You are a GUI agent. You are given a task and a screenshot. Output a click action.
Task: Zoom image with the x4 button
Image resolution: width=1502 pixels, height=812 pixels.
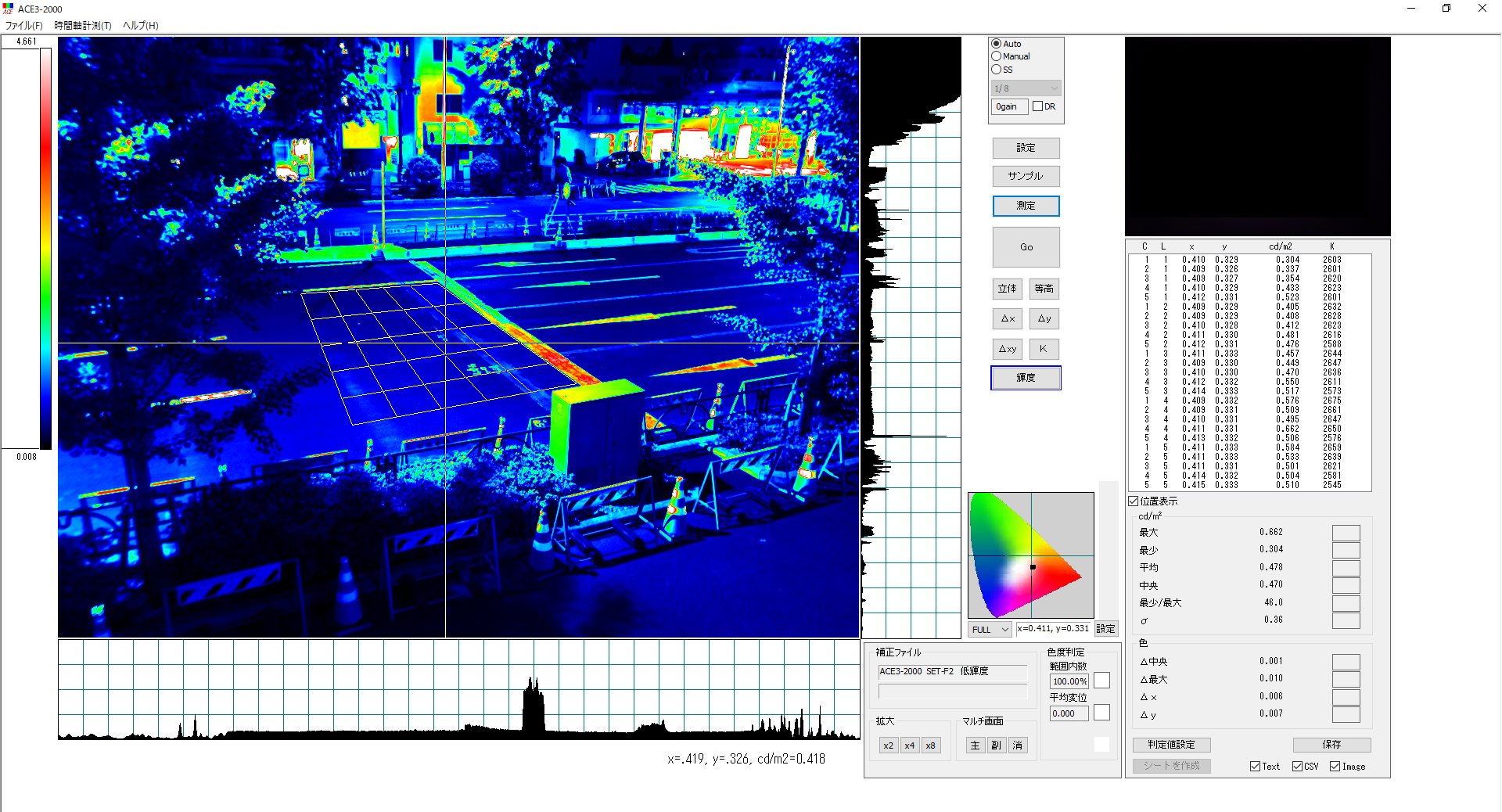(x=909, y=746)
